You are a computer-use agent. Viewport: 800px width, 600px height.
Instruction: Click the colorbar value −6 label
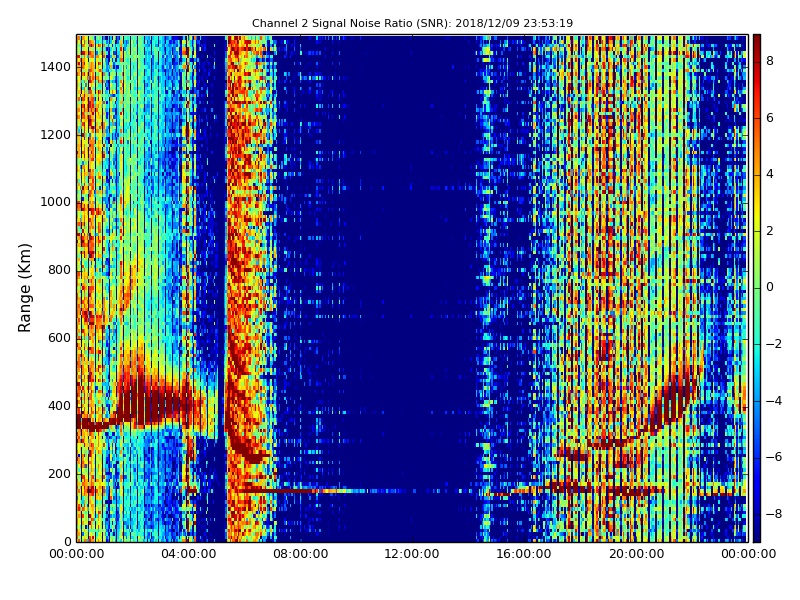pos(774,457)
